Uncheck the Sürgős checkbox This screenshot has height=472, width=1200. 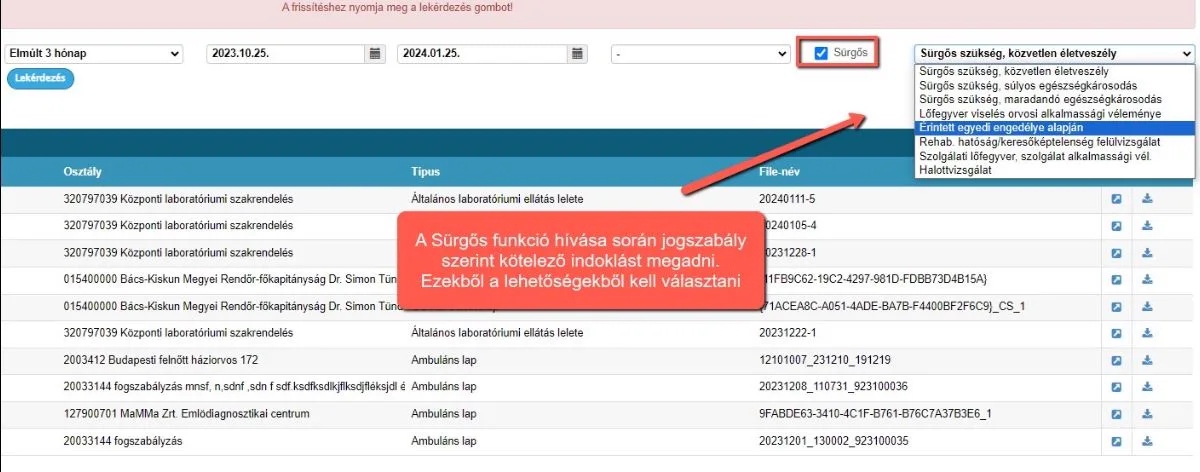click(821, 53)
